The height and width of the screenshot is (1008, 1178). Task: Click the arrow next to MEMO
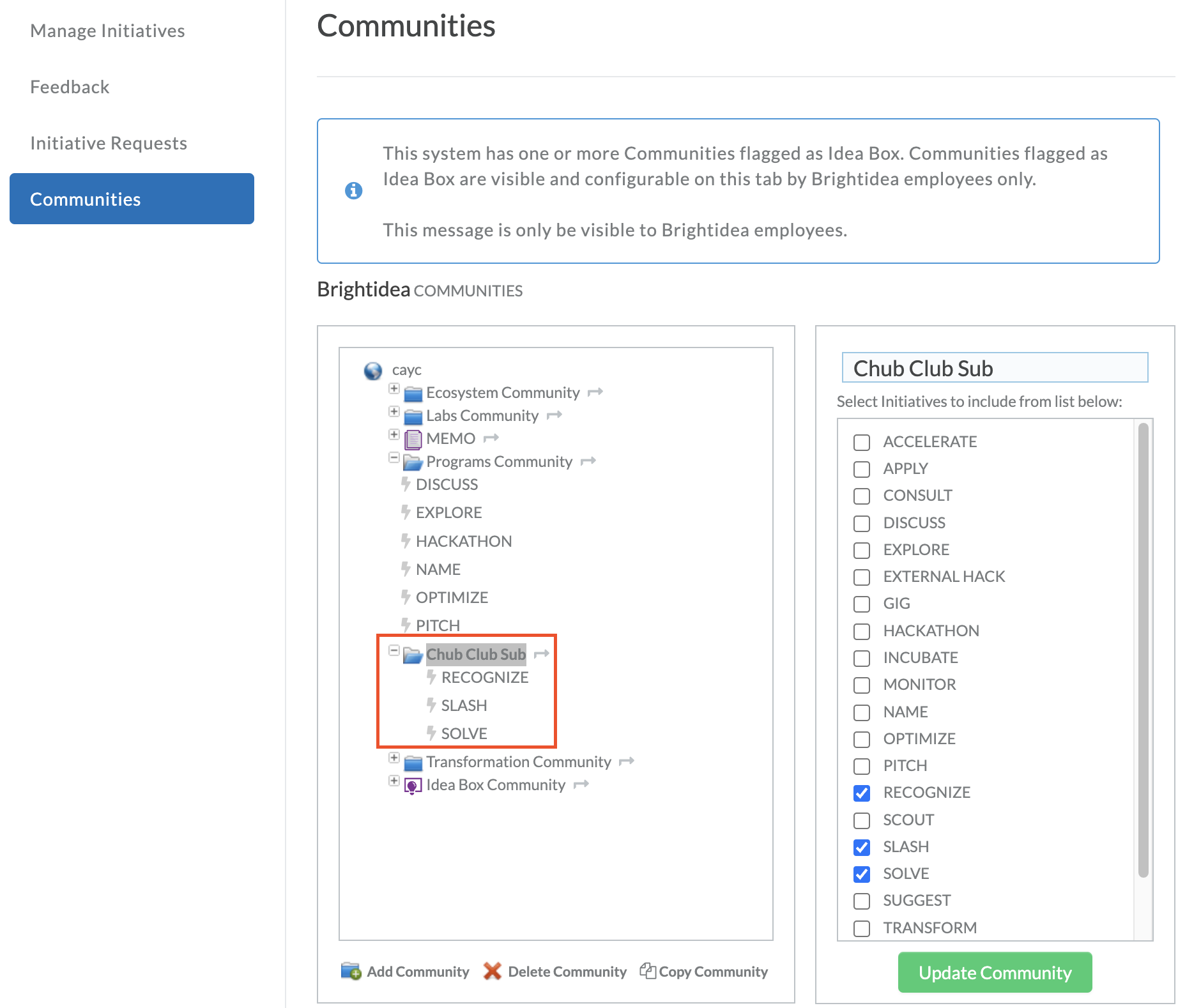tap(491, 438)
